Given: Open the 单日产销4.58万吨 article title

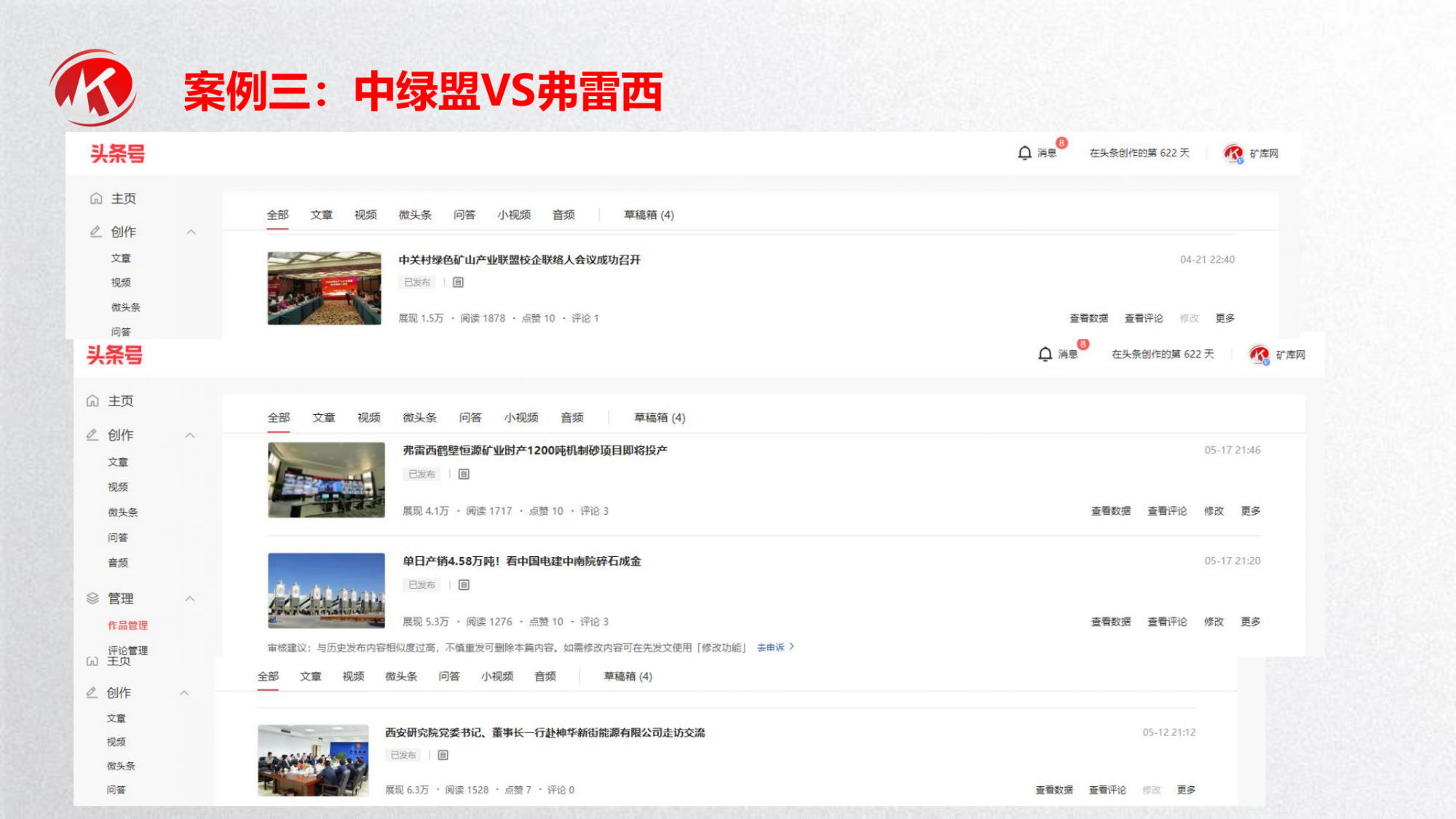Looking at the screenshot, I should pyautogui.click(x=522, y=561).
